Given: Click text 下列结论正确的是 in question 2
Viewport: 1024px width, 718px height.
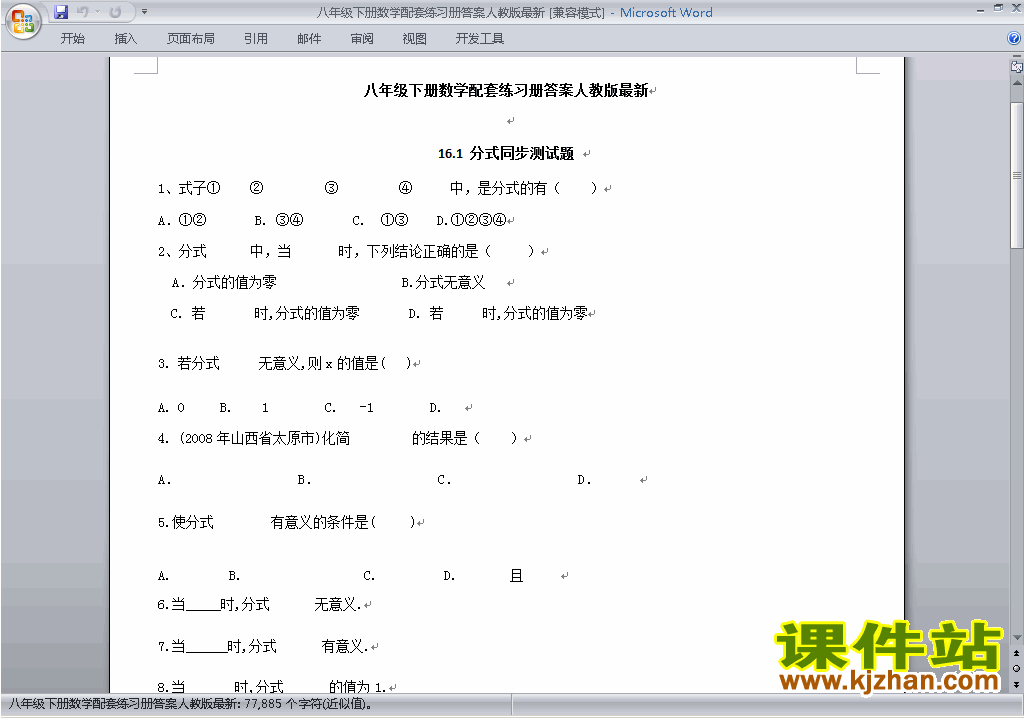Looking at the screenshot, I should click(x=423, y=252).
